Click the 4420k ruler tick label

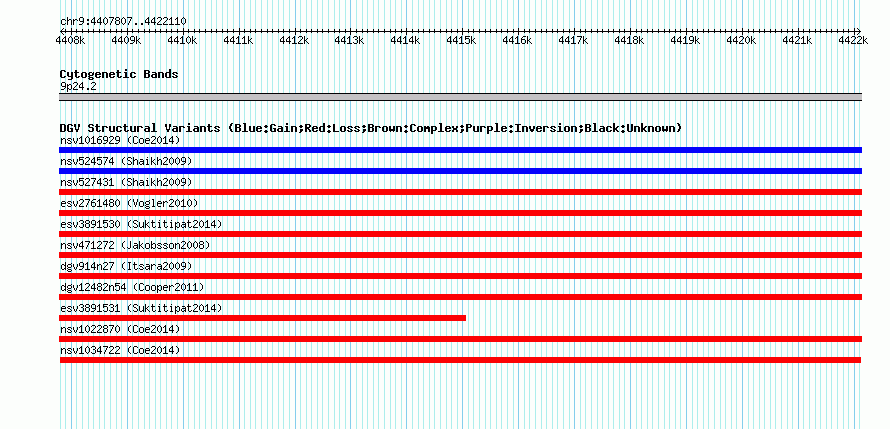(741, 40)
